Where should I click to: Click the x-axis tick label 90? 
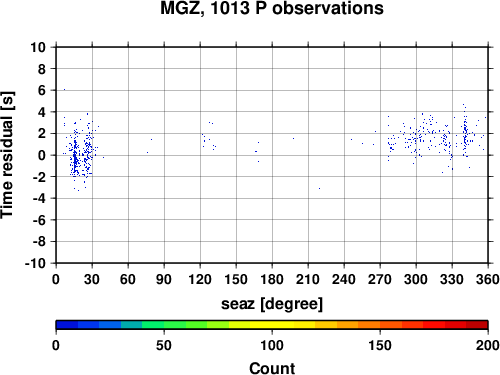pyautogui.click(x=164, y=279)
